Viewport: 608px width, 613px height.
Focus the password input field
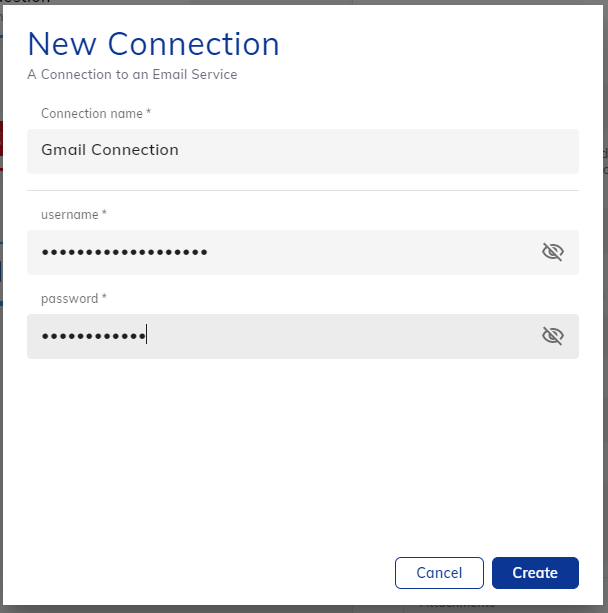click(x=303, y=336)
